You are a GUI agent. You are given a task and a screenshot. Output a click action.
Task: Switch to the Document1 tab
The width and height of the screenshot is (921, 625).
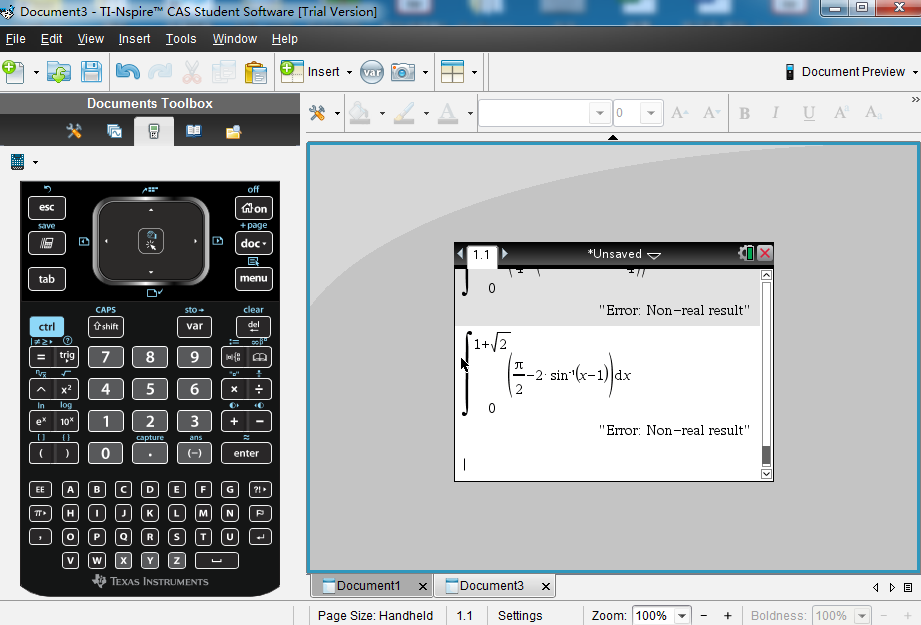click(368, 586)
